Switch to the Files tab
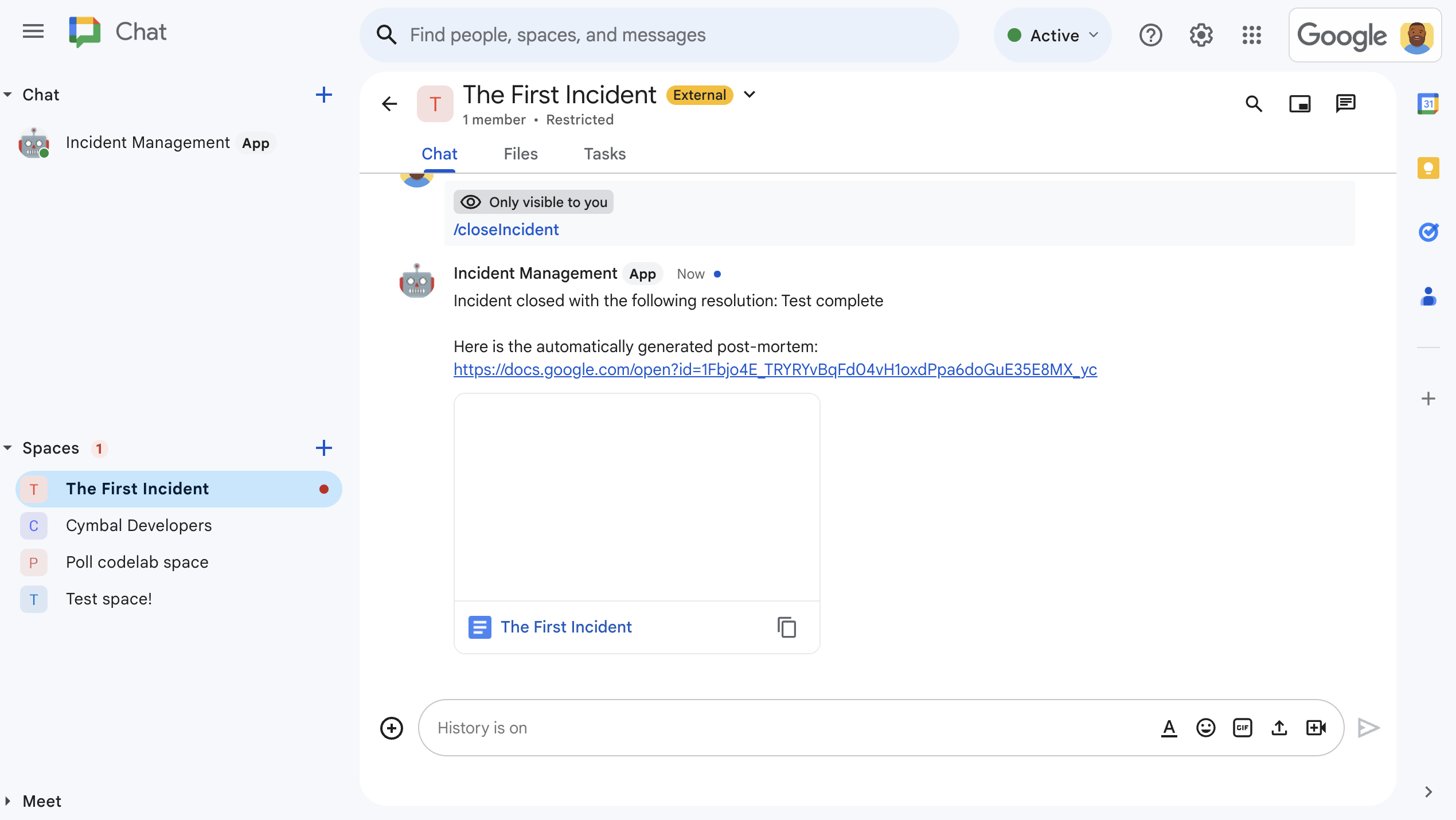Screen dimensions: 1456x820 pos(520,154)
